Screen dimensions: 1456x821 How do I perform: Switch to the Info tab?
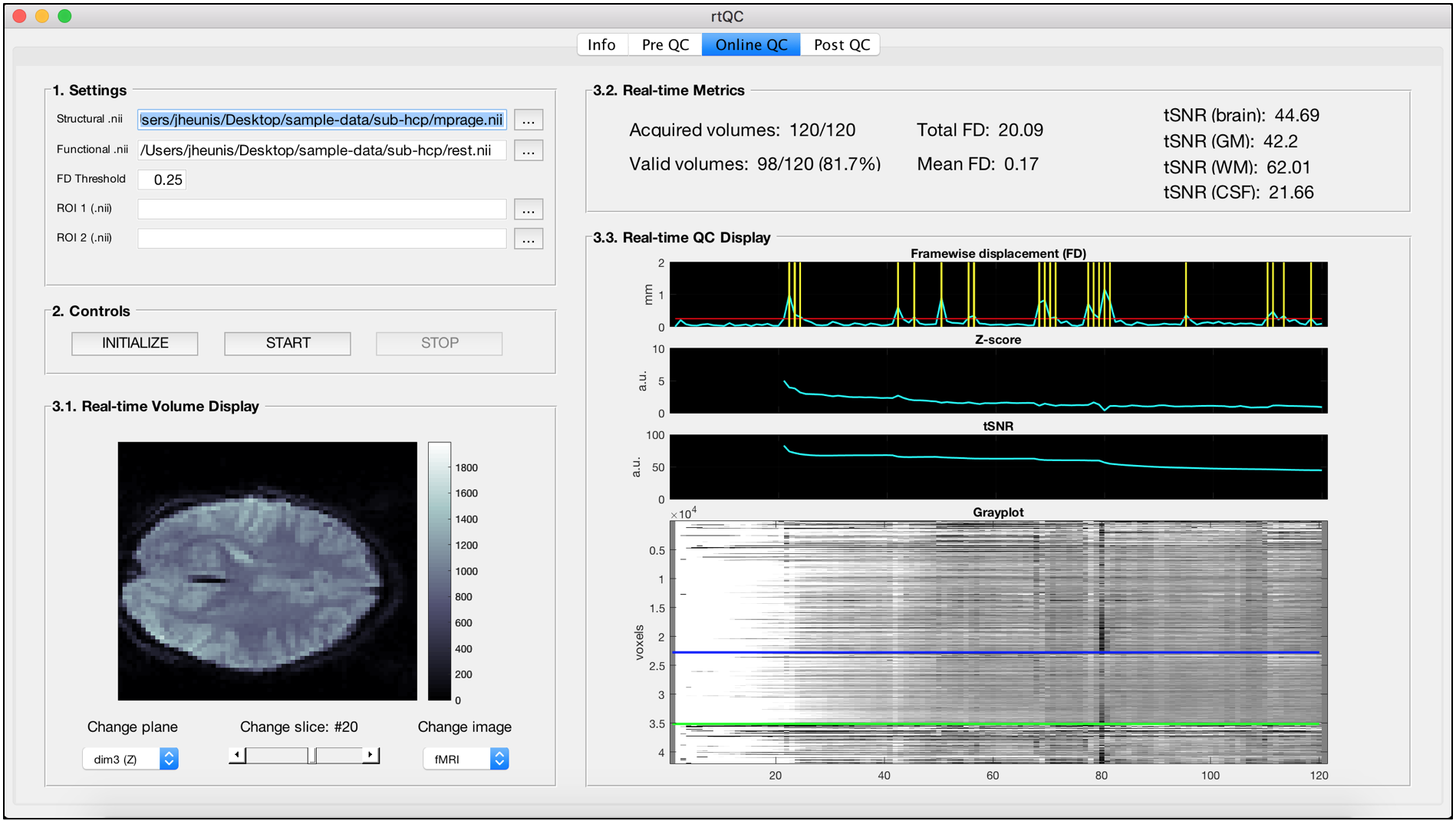(x=602, y=45)
